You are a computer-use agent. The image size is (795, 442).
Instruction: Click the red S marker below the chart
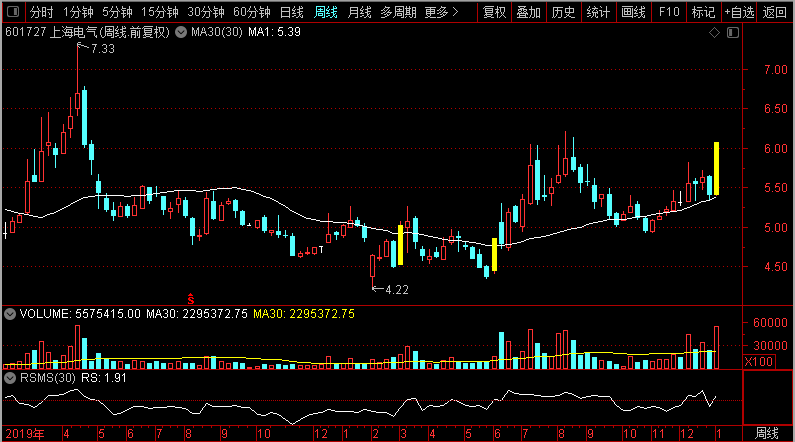pos(189,297)
